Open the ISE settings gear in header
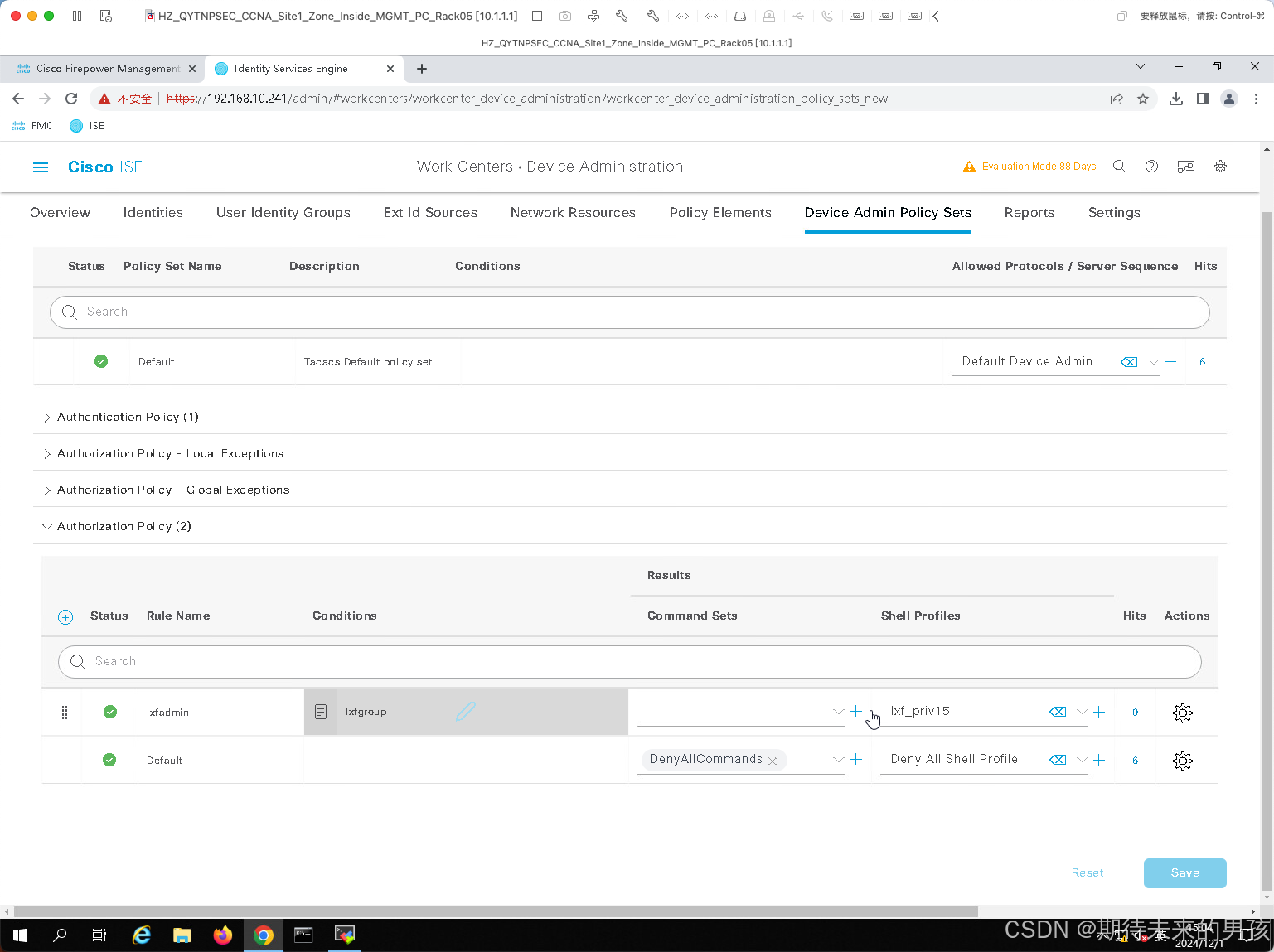This screenshot has height=952, width=1274. pyautogui.click(x=1221, y=167)
